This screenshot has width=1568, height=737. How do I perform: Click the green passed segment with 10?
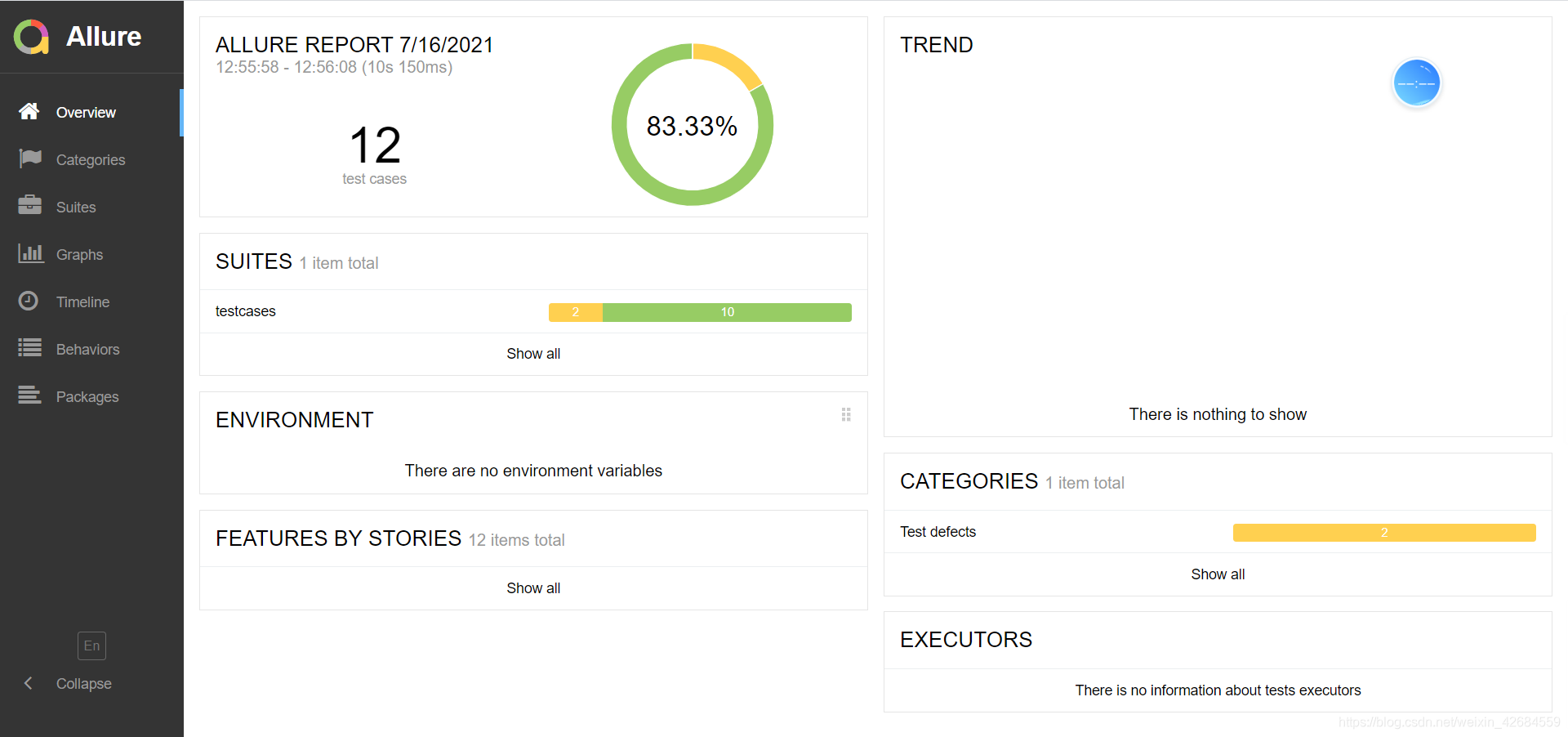pyautogui.click(x=727, y=312)
